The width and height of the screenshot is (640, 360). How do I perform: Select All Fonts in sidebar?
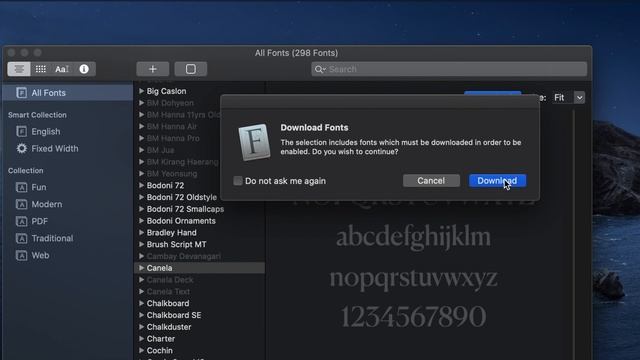(x=68, y=93)
